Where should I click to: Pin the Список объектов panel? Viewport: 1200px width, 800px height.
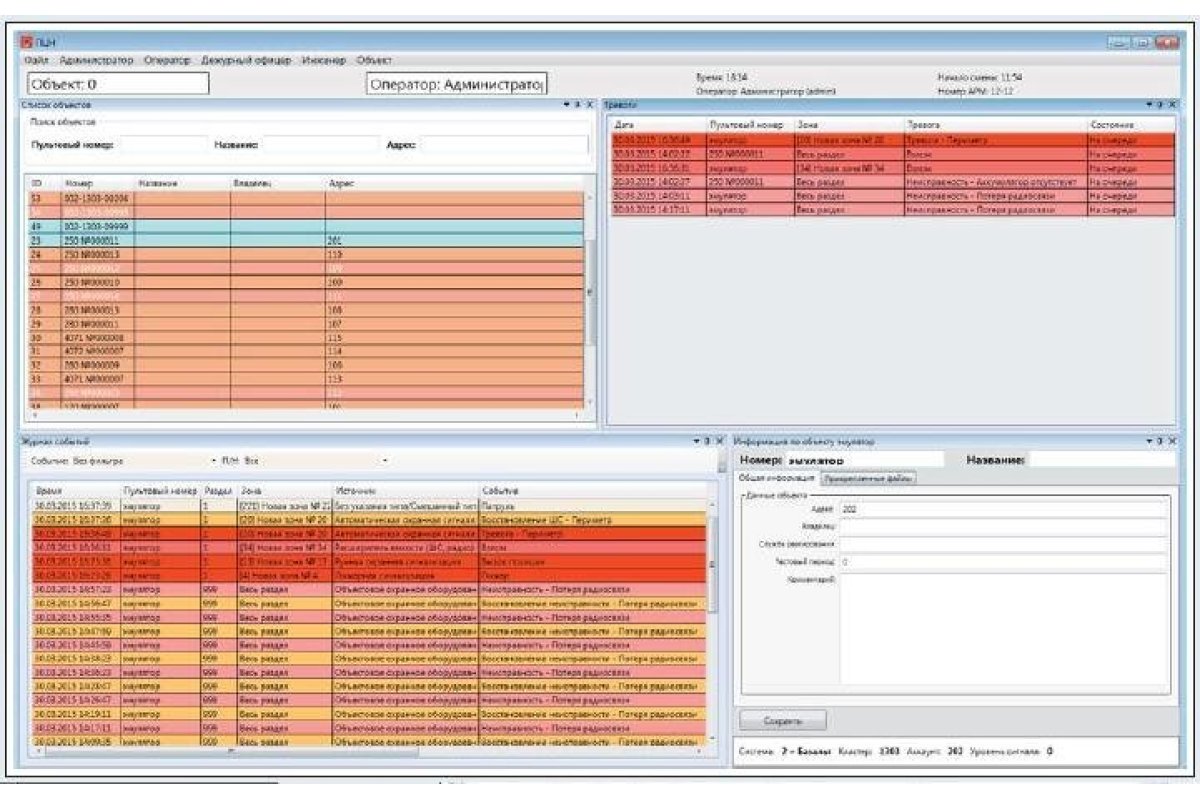tap(577, 104)
